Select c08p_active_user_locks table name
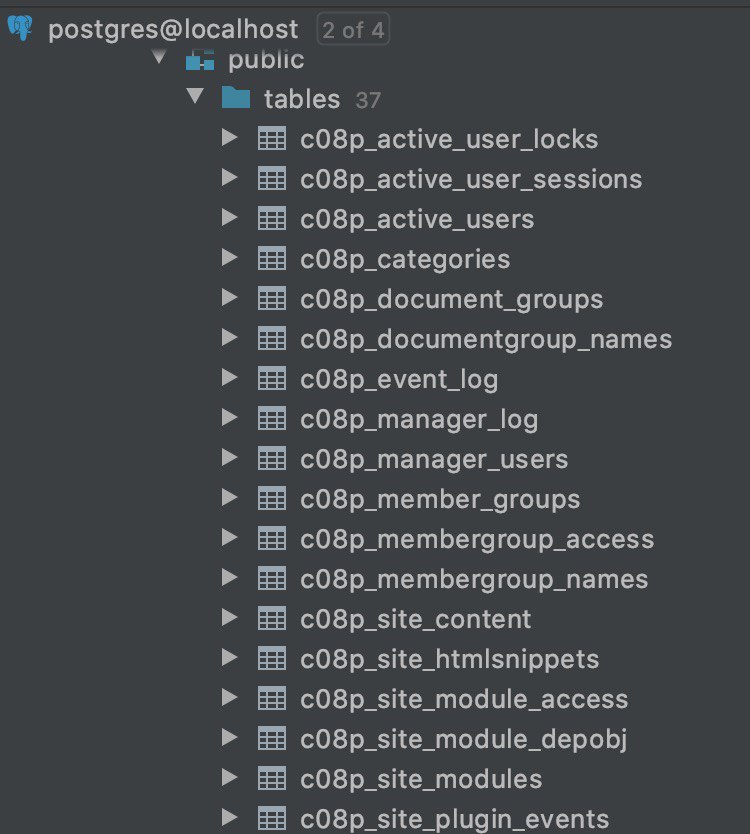Viewport: 750px width, 834px height. point(449,140)
